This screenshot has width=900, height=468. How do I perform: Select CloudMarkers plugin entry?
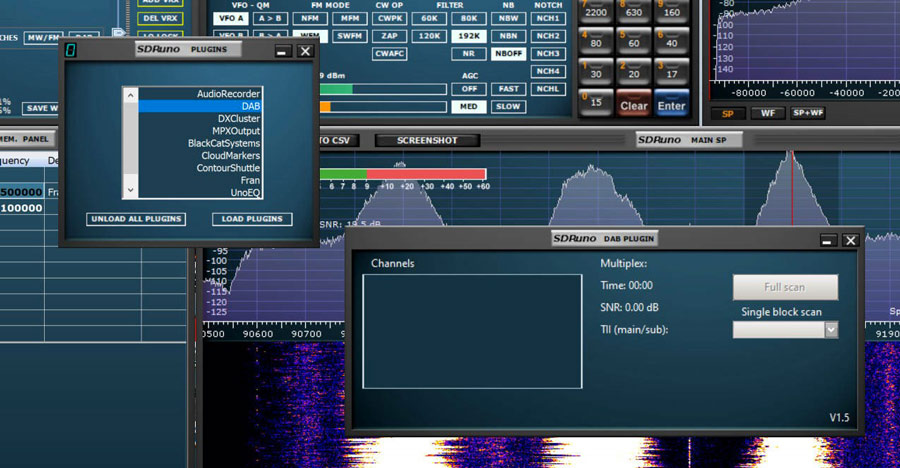click(x=199, y=156)
